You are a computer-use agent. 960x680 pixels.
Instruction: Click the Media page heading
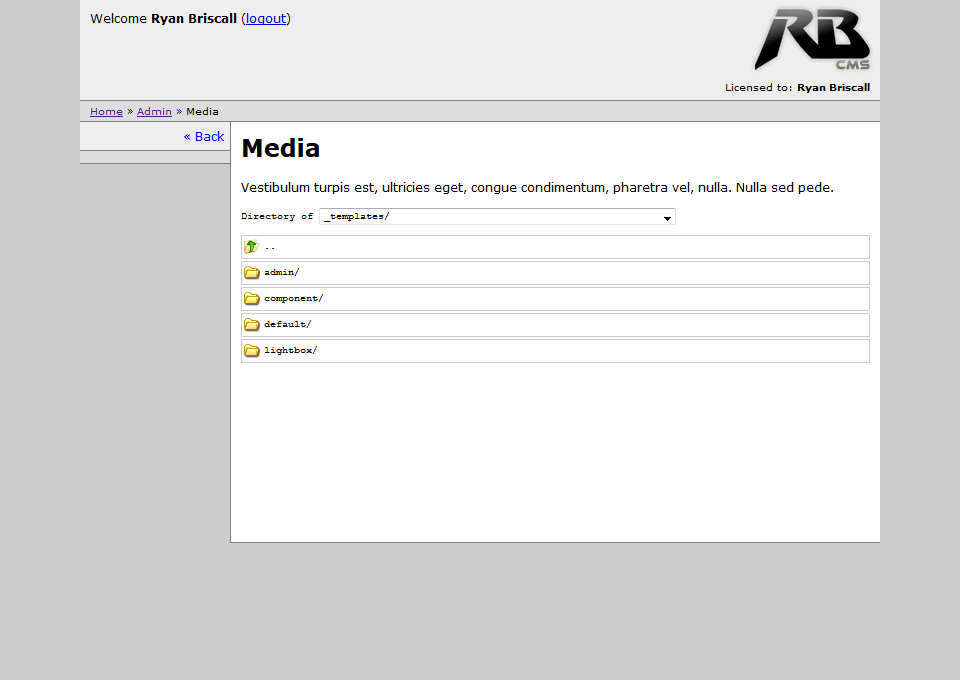[281, 149]
